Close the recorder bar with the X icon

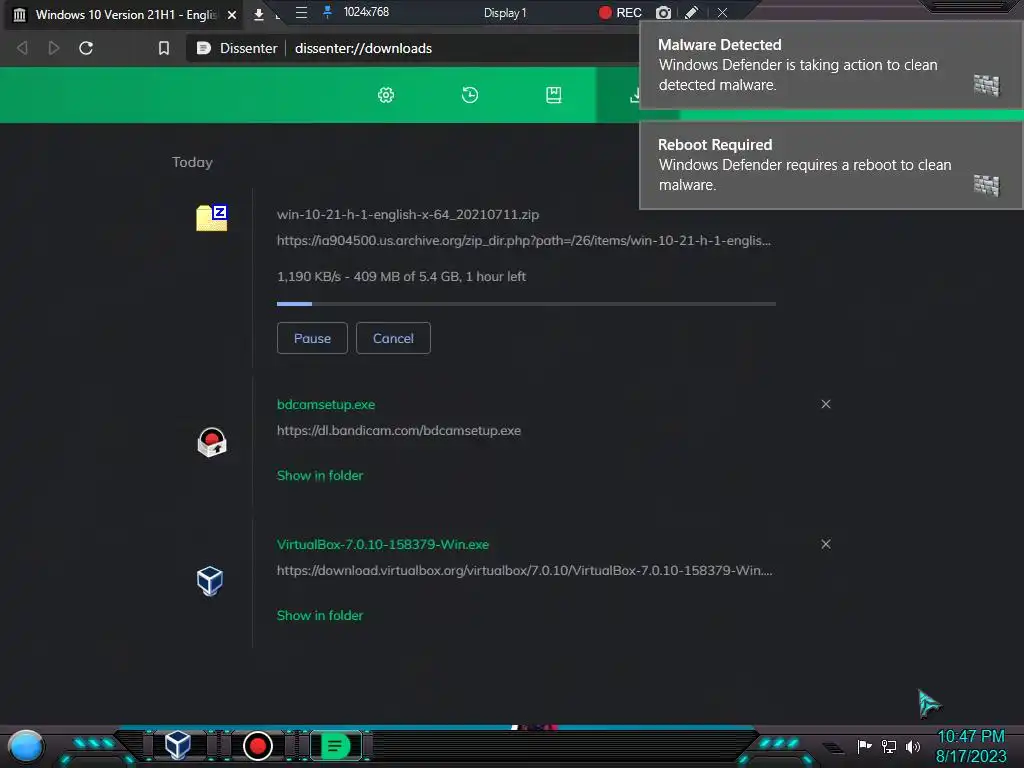722,12
